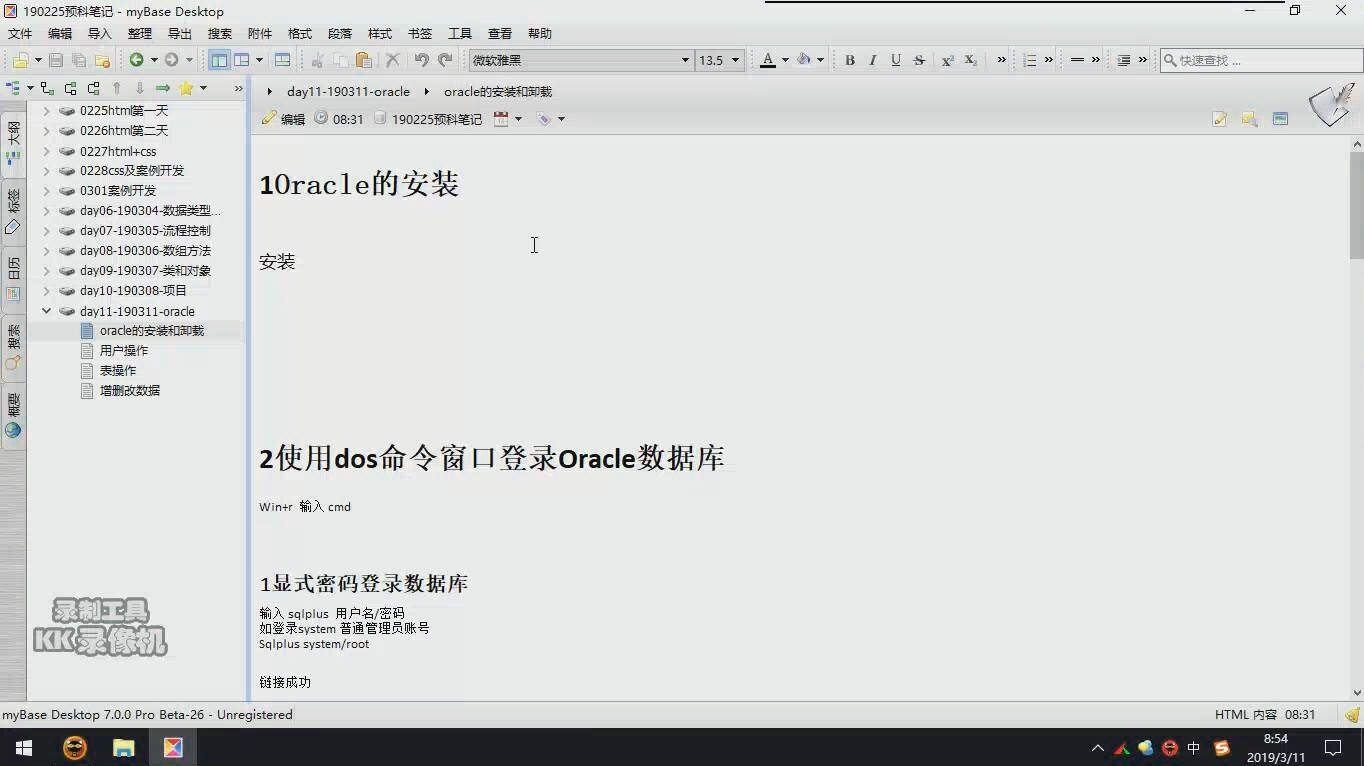
Task: Toggle the second pane layout button
Action: pyautogui.click(x=242, y=60)
